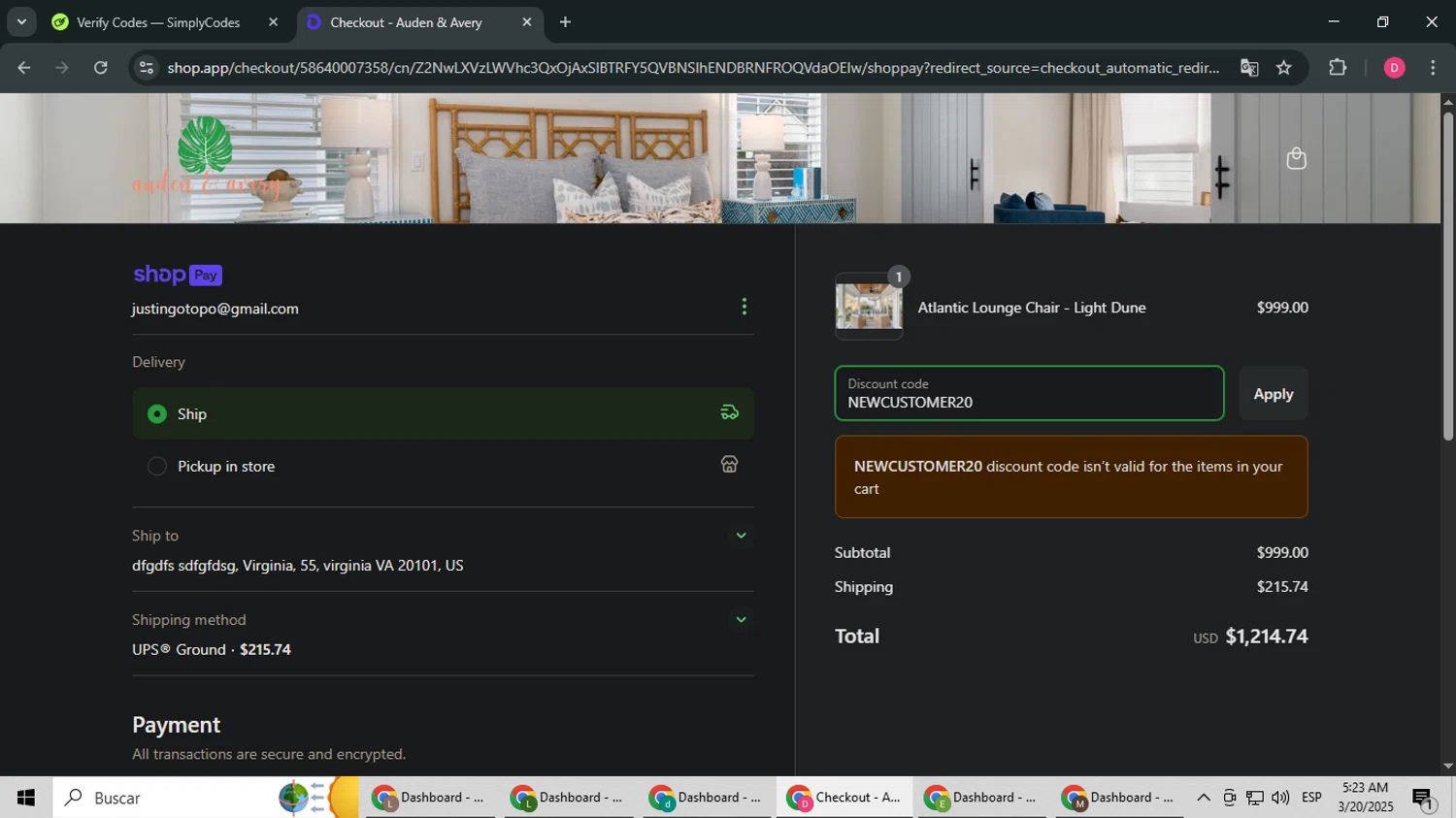Click the browser forward arrow
1456x818 pixels.
(x=62, y=67)
